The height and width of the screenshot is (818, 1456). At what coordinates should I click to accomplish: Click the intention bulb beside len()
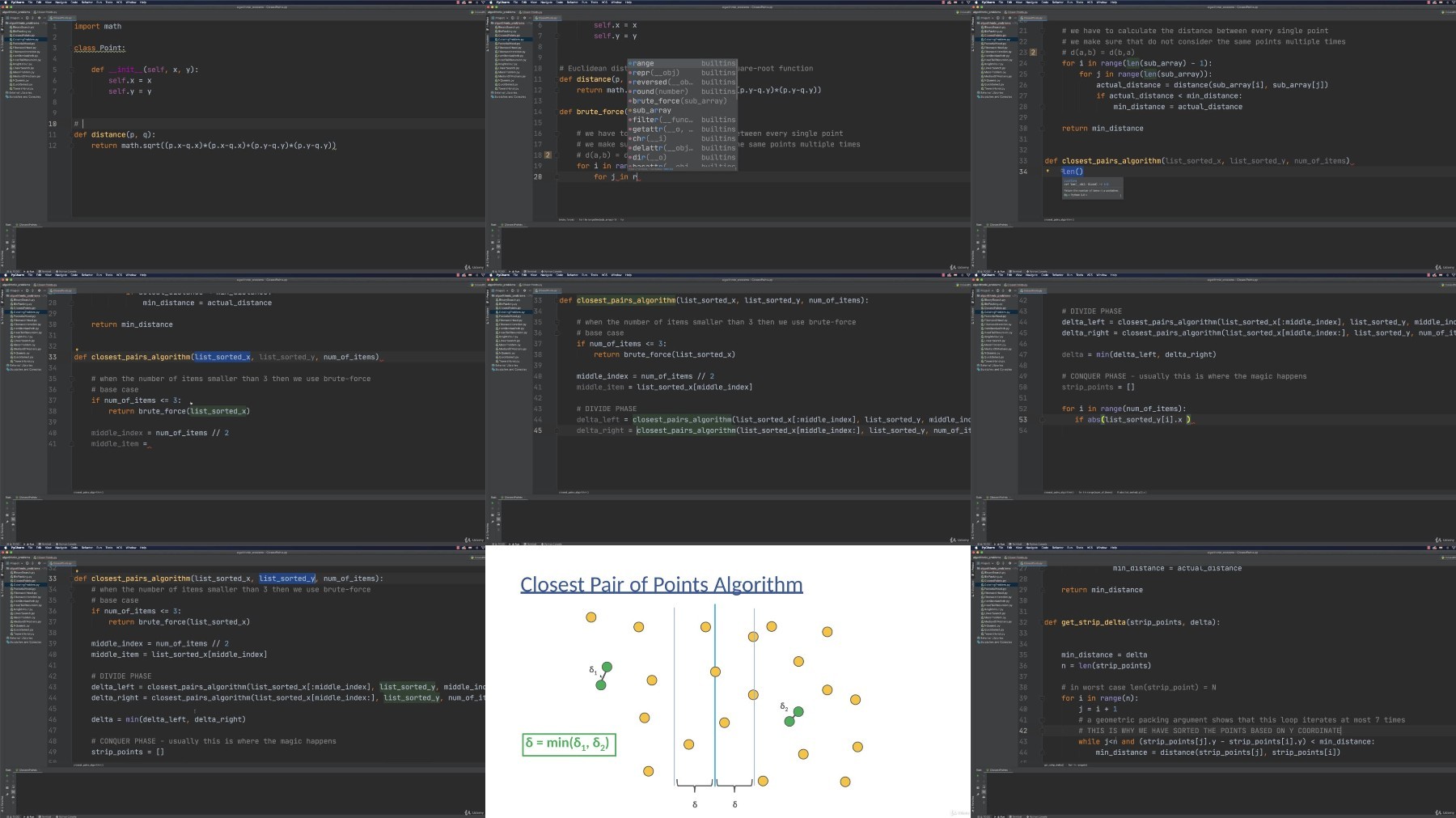(x=1048, y=172)
